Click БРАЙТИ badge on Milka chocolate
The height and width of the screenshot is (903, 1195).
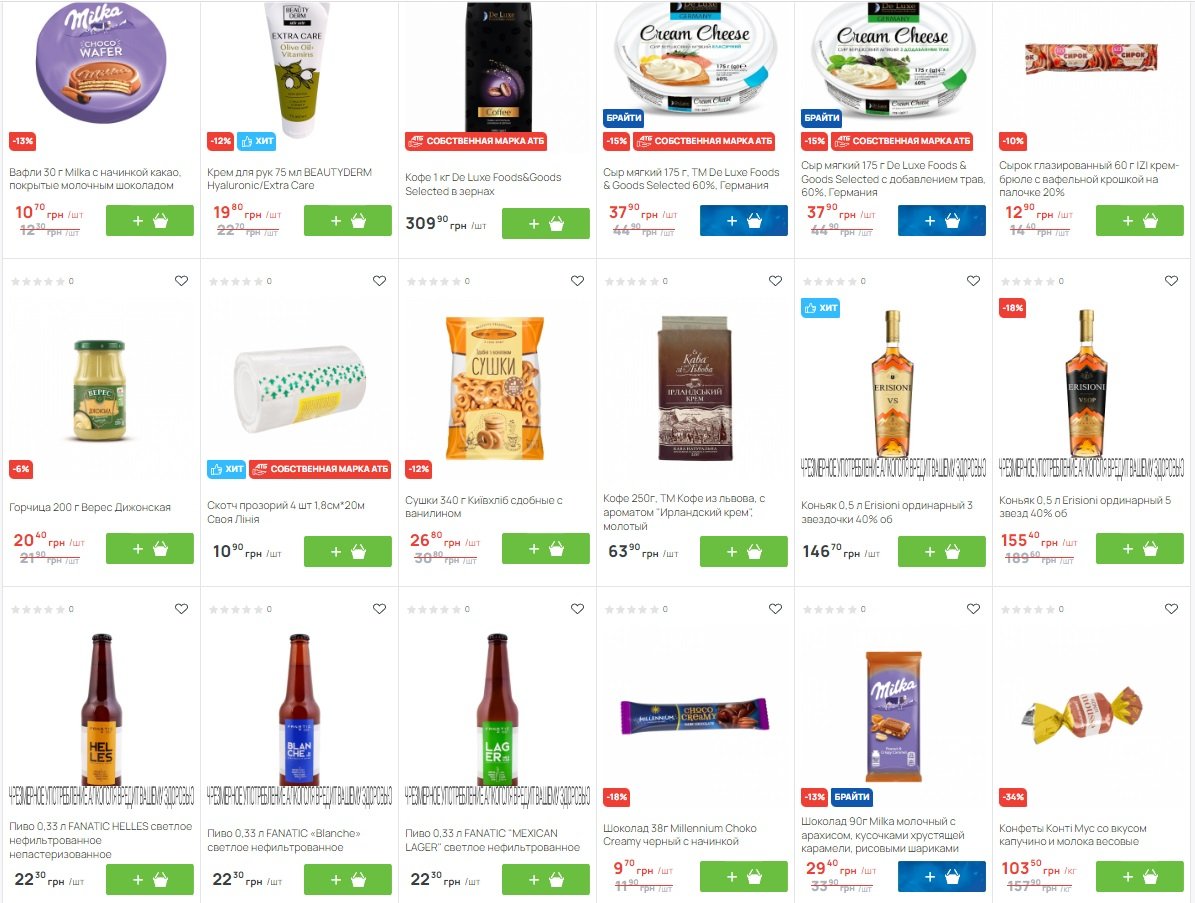[851, 797]
